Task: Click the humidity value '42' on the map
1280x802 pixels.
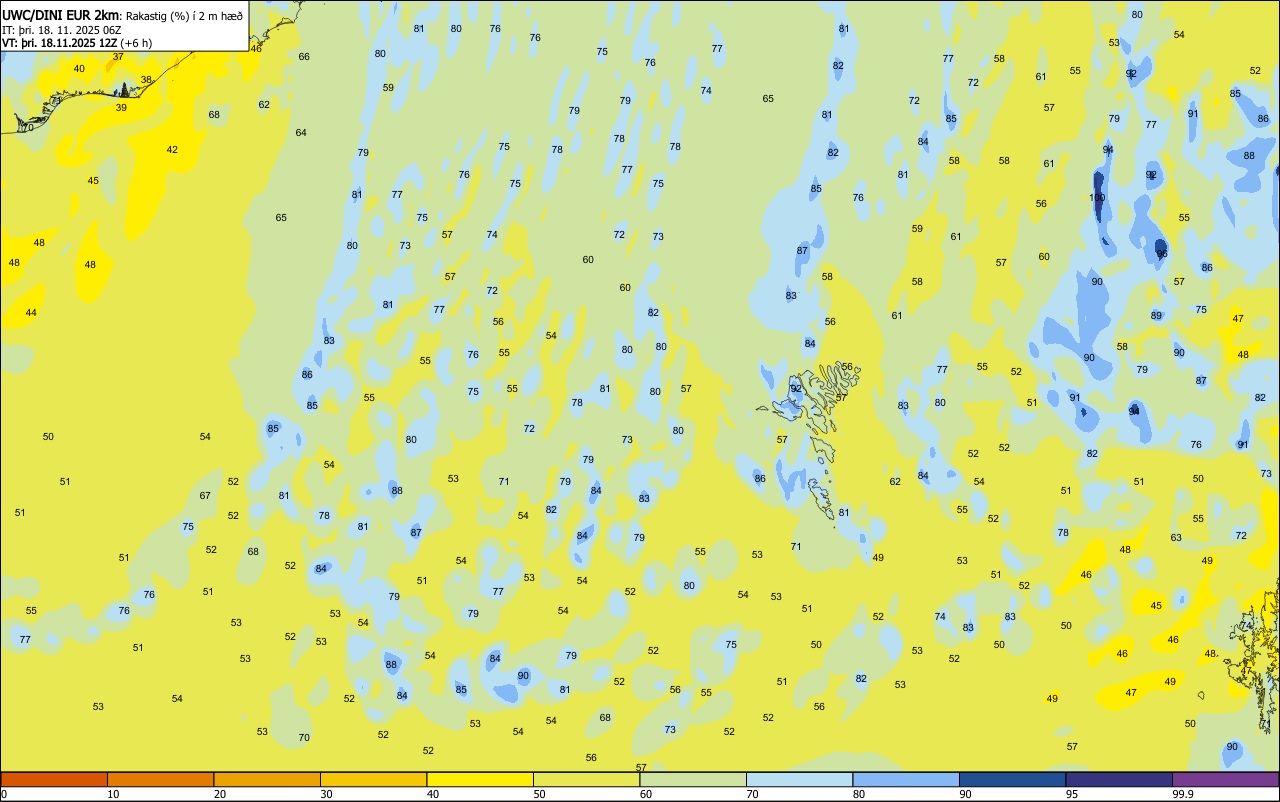Action: click(172, 149)
